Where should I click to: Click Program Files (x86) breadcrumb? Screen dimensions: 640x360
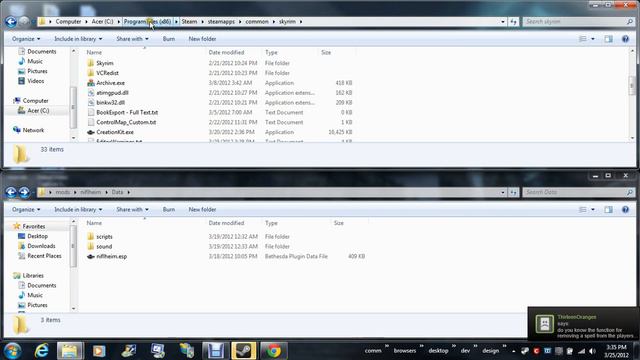pyautogui.click(x=147, y=22)
